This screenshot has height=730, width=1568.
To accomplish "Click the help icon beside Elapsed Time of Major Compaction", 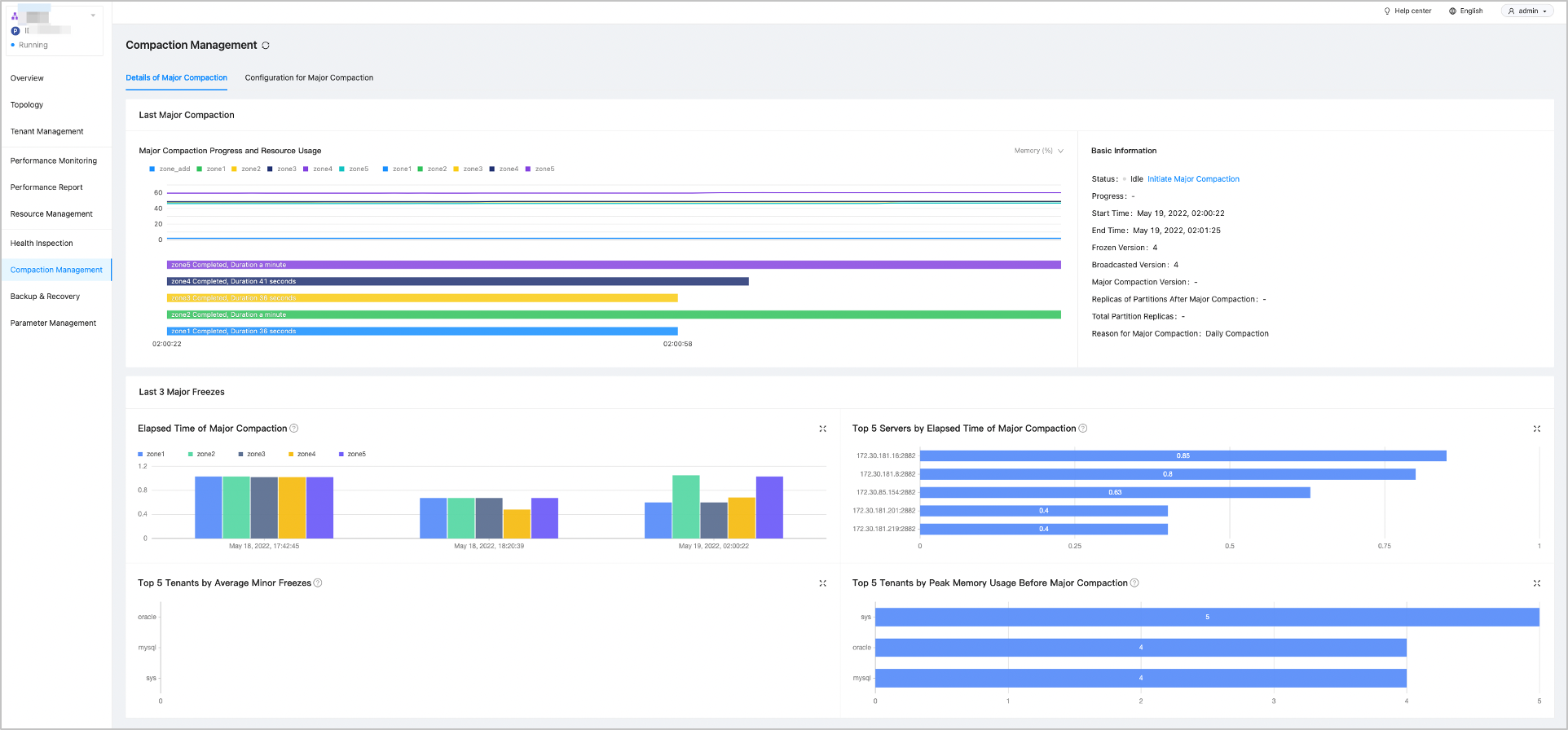I will (x=294, y=429).
